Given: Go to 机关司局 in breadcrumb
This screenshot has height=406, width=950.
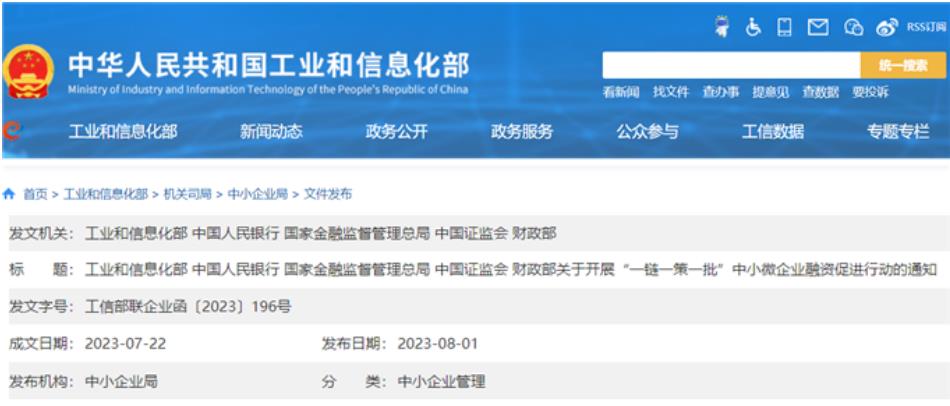Looking at the screenshot, I should pyautogui.click(x=187, y=195).
